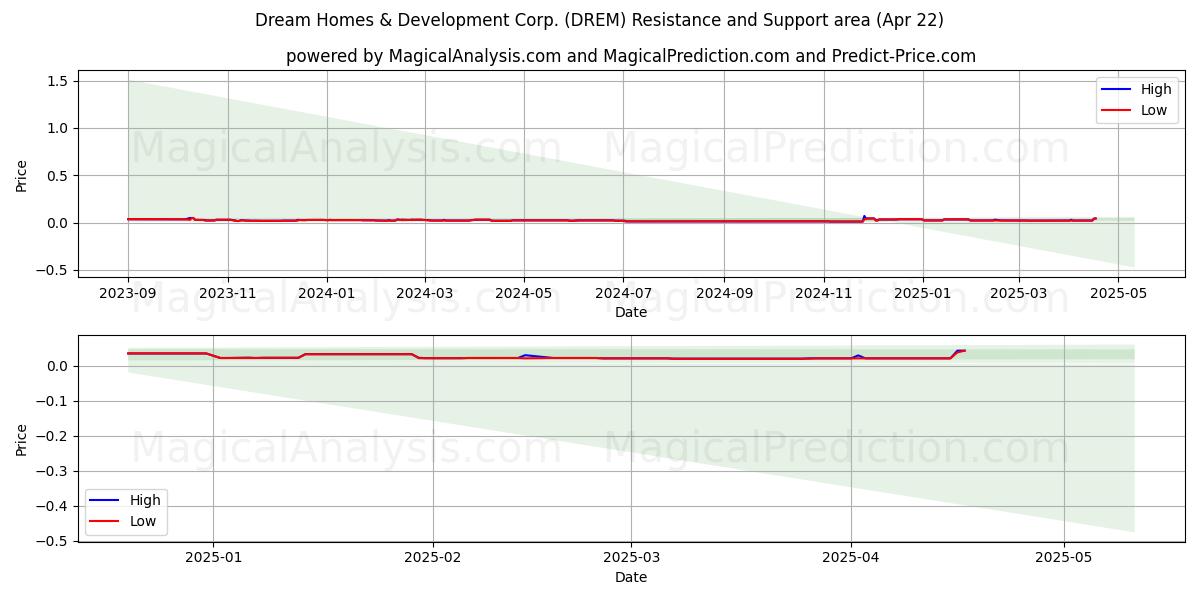The height and width of the screenshot is (600, 1200).
Task: Click the 2024-01 tick label on upper x-axis
Action: (327, 294)
